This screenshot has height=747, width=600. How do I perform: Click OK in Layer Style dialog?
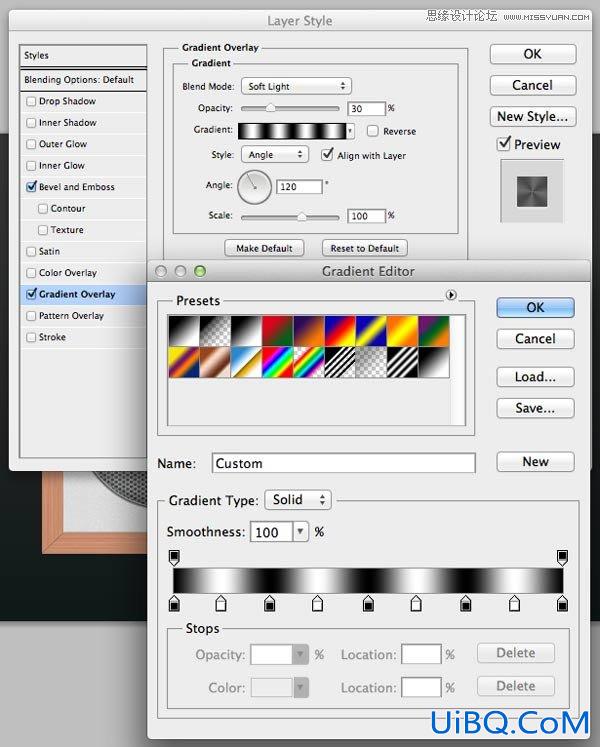[x=533, y=54]
